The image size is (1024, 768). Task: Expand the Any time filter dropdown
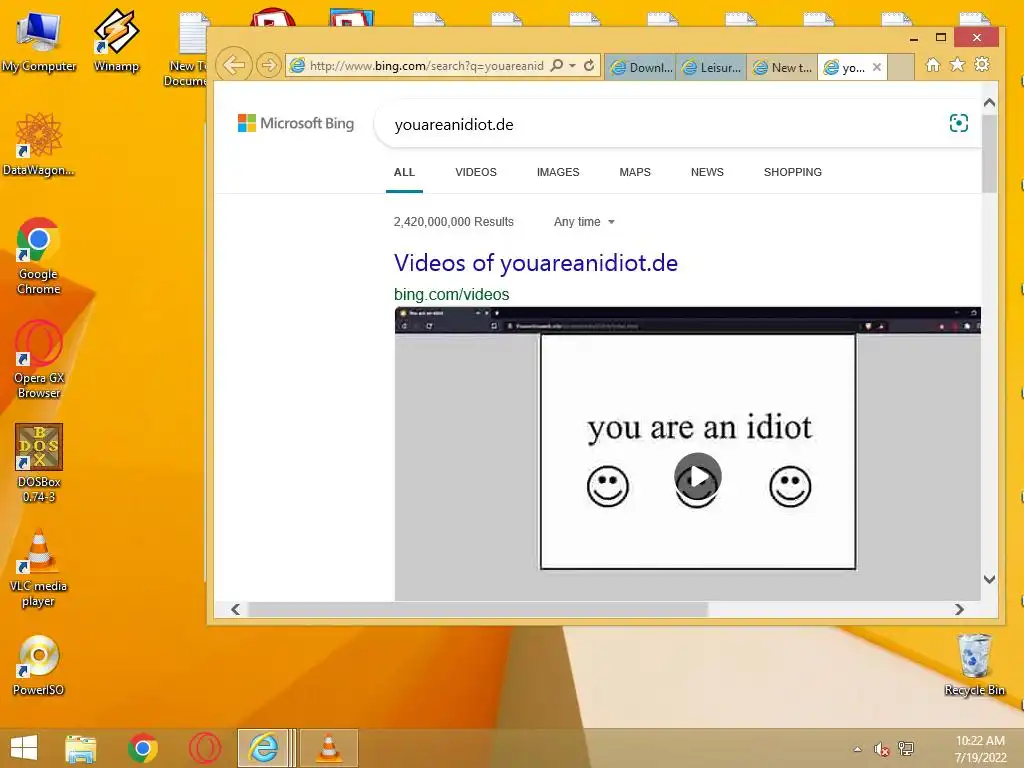tap(584, 222)
